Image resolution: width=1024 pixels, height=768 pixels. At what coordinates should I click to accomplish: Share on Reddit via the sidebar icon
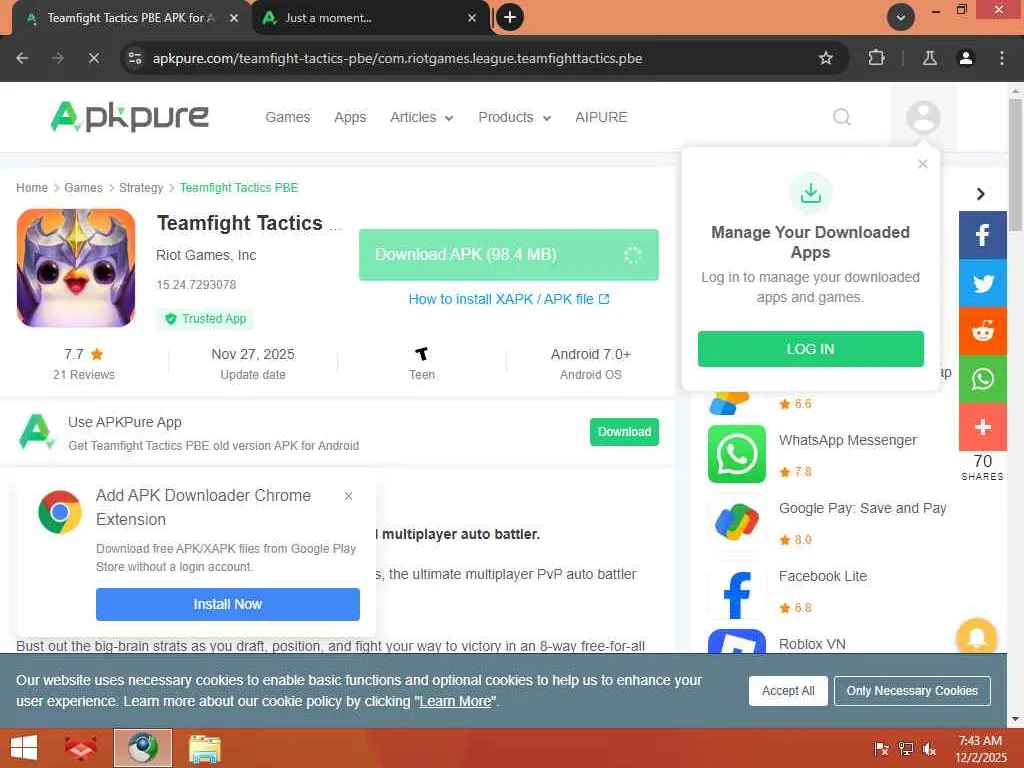click(x=982, y=331)
